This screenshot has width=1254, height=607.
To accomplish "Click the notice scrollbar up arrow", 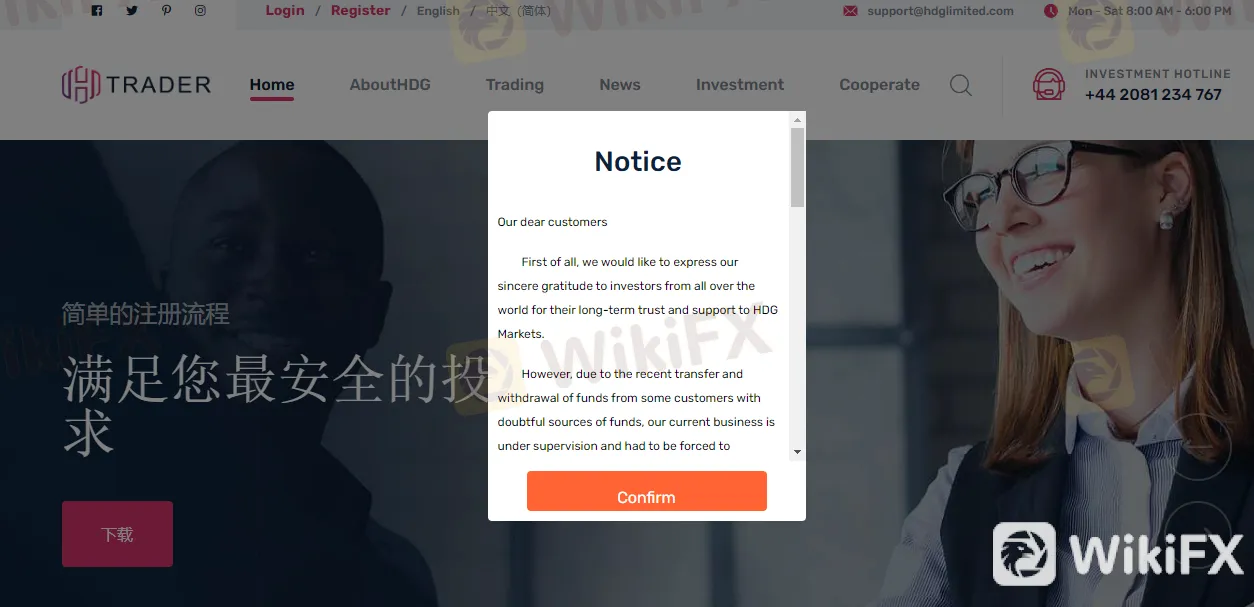I will point(797,120).
